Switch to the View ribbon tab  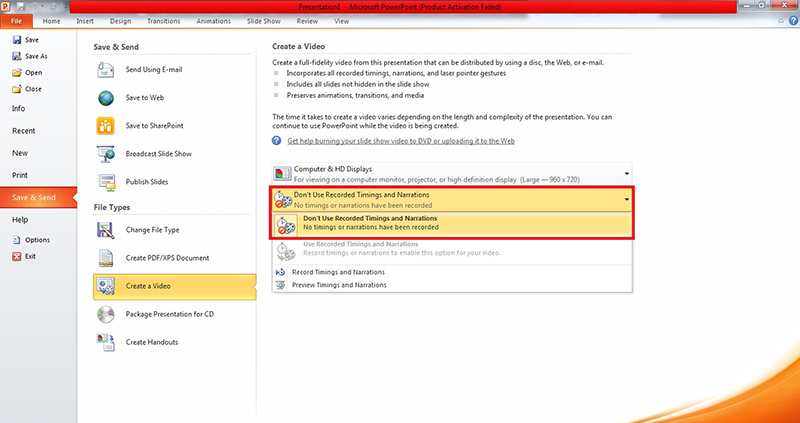click(x=342, y=21)
